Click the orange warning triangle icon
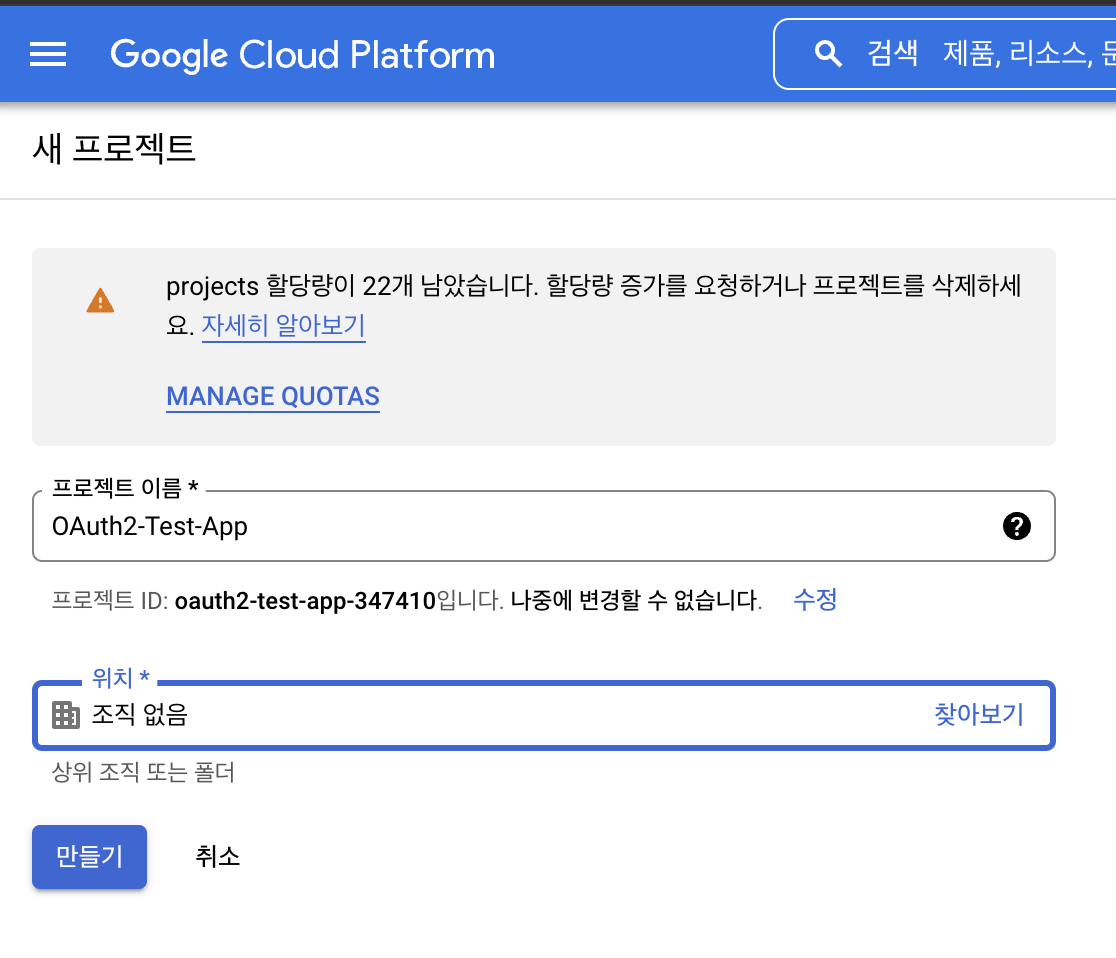 (100, 300)
